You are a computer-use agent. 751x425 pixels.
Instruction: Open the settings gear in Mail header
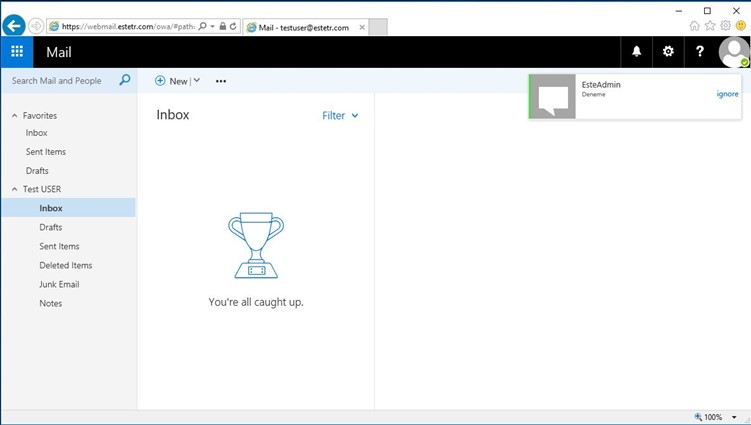pyautogui.click(x=668, y=51)
